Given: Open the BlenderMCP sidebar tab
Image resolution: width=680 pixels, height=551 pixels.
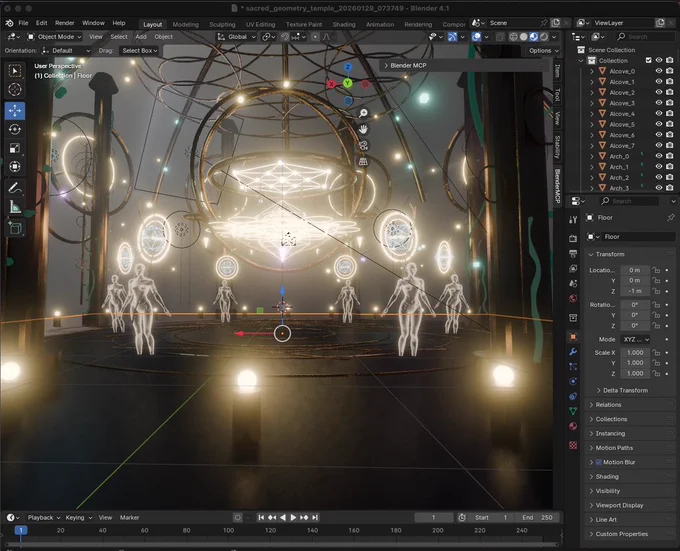Looking at the screenshot, I should click(x=558, y=187).
